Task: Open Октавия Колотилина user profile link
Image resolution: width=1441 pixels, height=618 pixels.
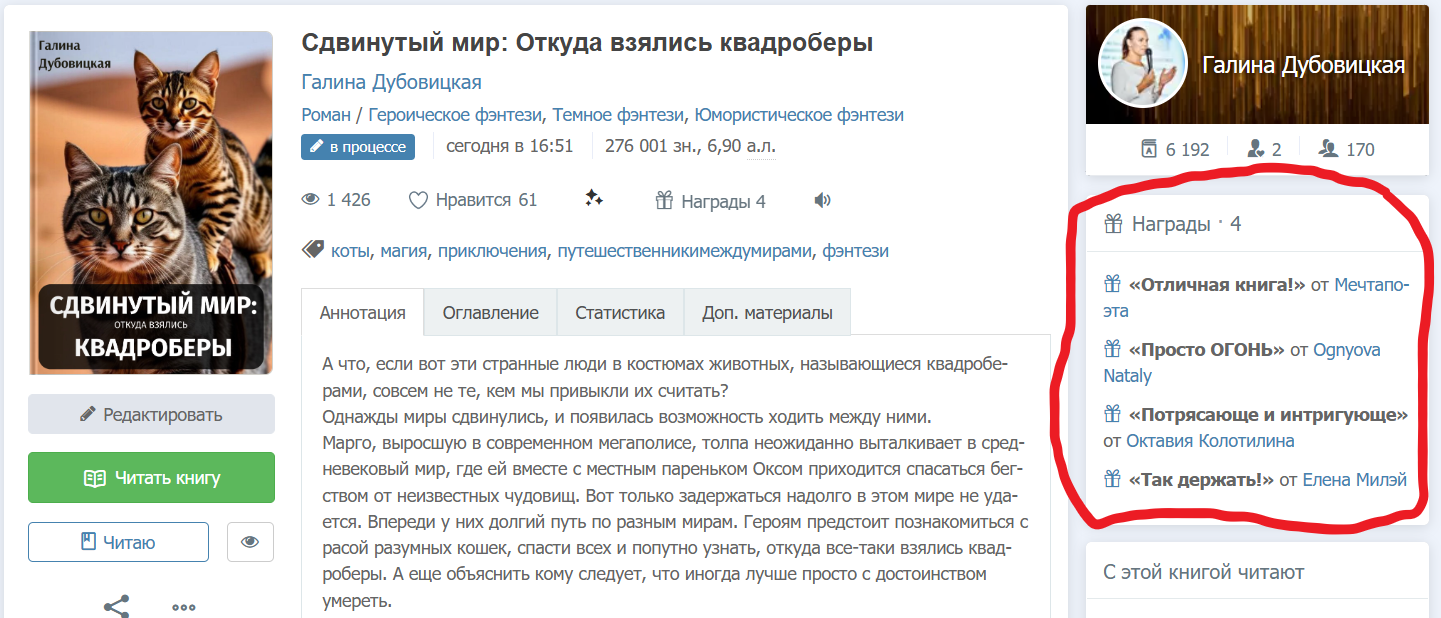Action: click(1210, 440)
